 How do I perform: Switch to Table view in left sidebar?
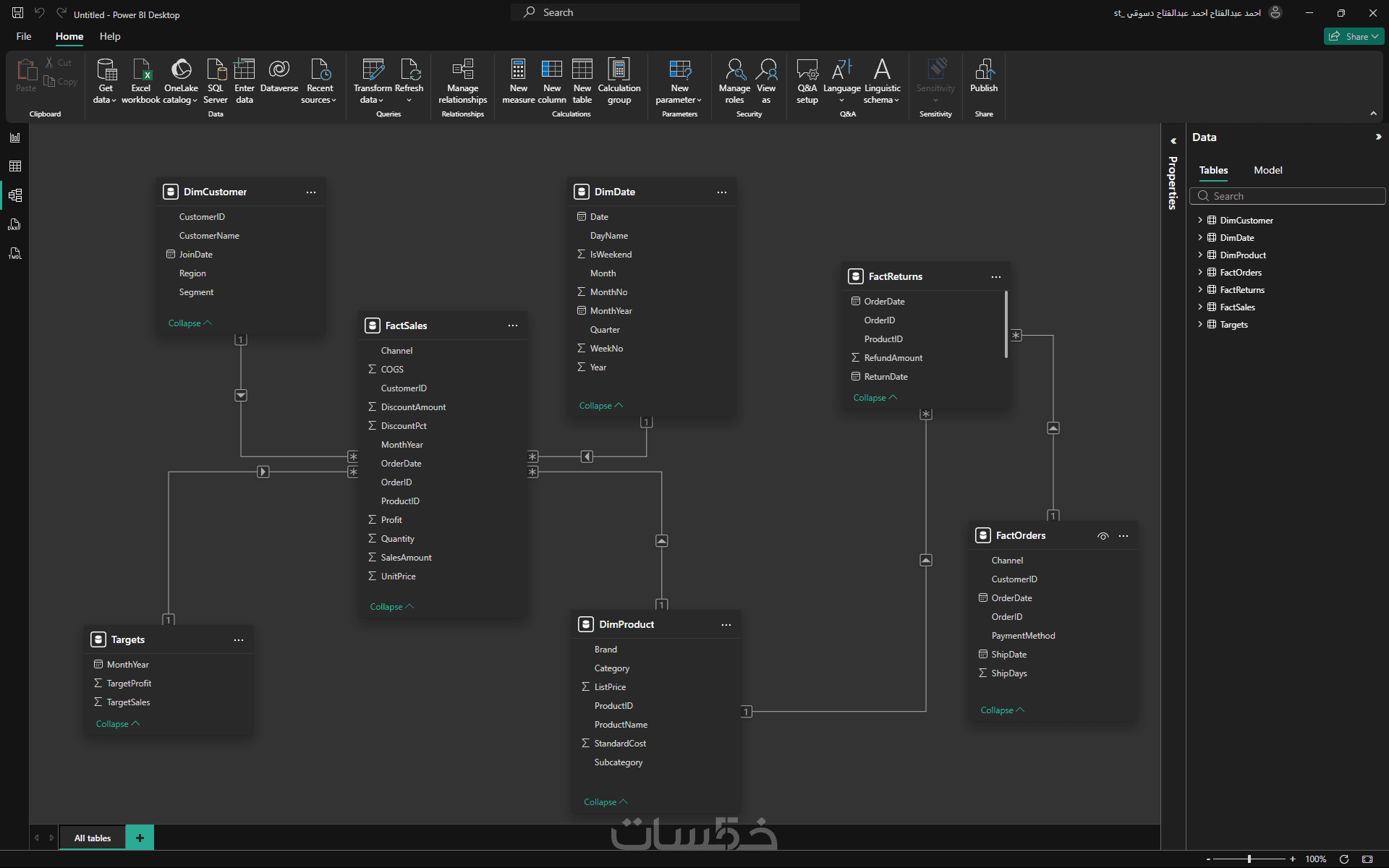pos(14,166)
